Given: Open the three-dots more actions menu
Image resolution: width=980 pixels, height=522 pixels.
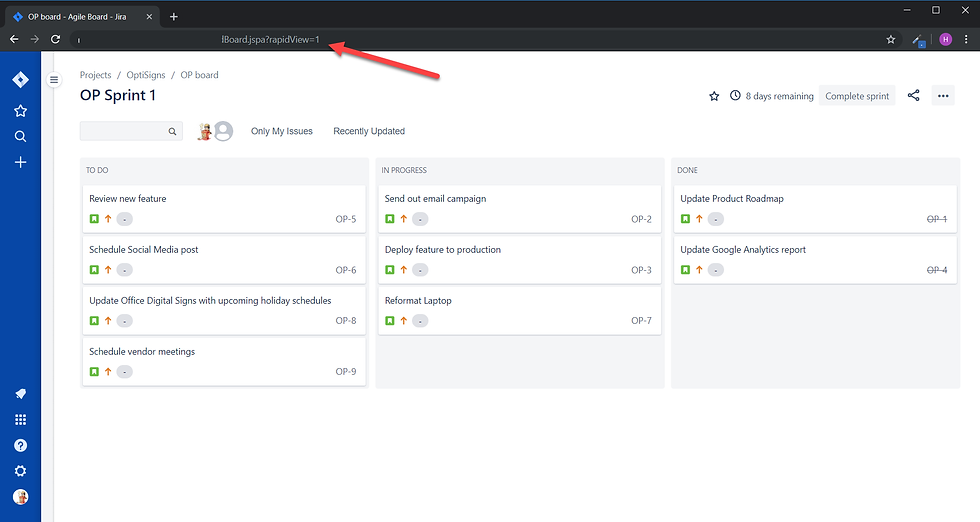Looking at the screenshot, I should click(x=942, y=96).
